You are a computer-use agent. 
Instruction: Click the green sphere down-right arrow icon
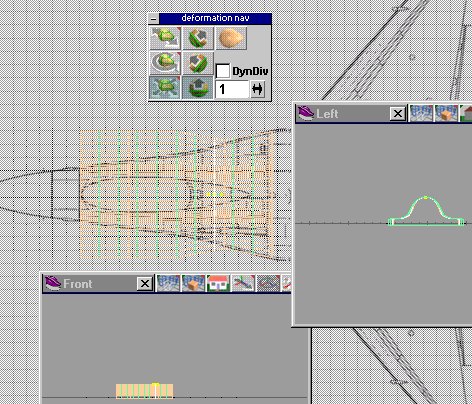198,38
